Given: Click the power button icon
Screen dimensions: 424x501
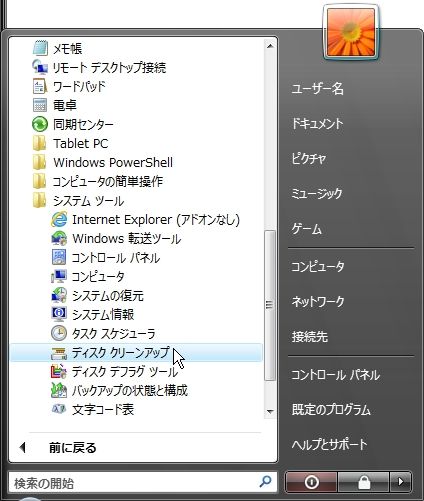Looking at the screenshot, I should [311, 482].
